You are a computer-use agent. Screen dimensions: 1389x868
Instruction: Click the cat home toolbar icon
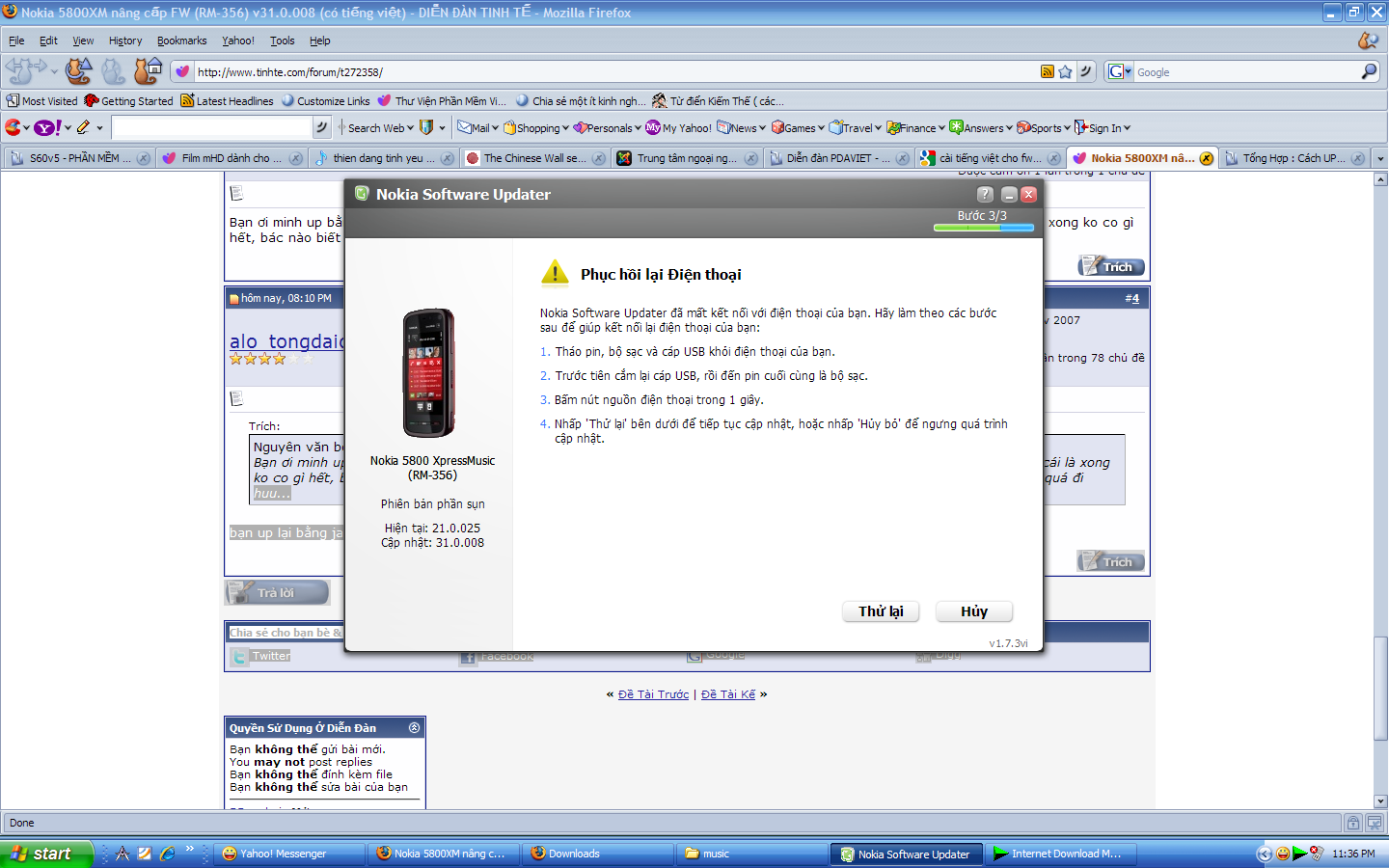(x=148, y=70)
